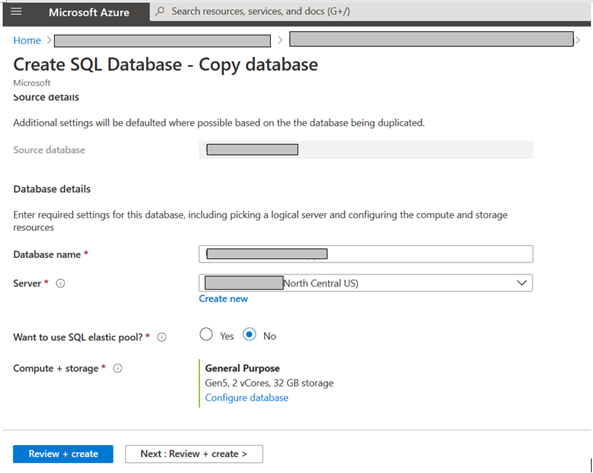The image size is (593, 473).
Task: Click Next : Review + create button
Action: 194,454
